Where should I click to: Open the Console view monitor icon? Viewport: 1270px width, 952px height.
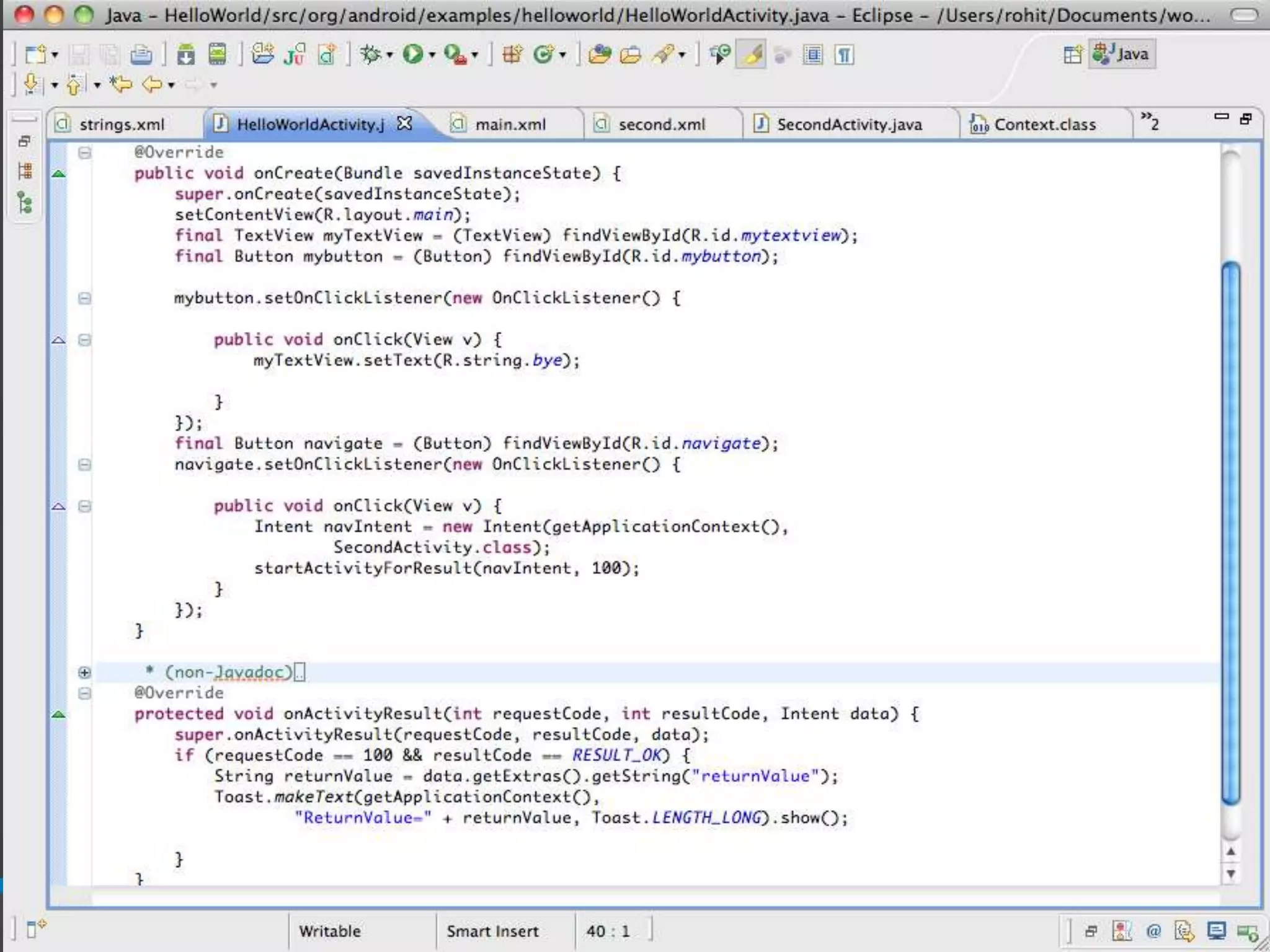pos(1216,931)
